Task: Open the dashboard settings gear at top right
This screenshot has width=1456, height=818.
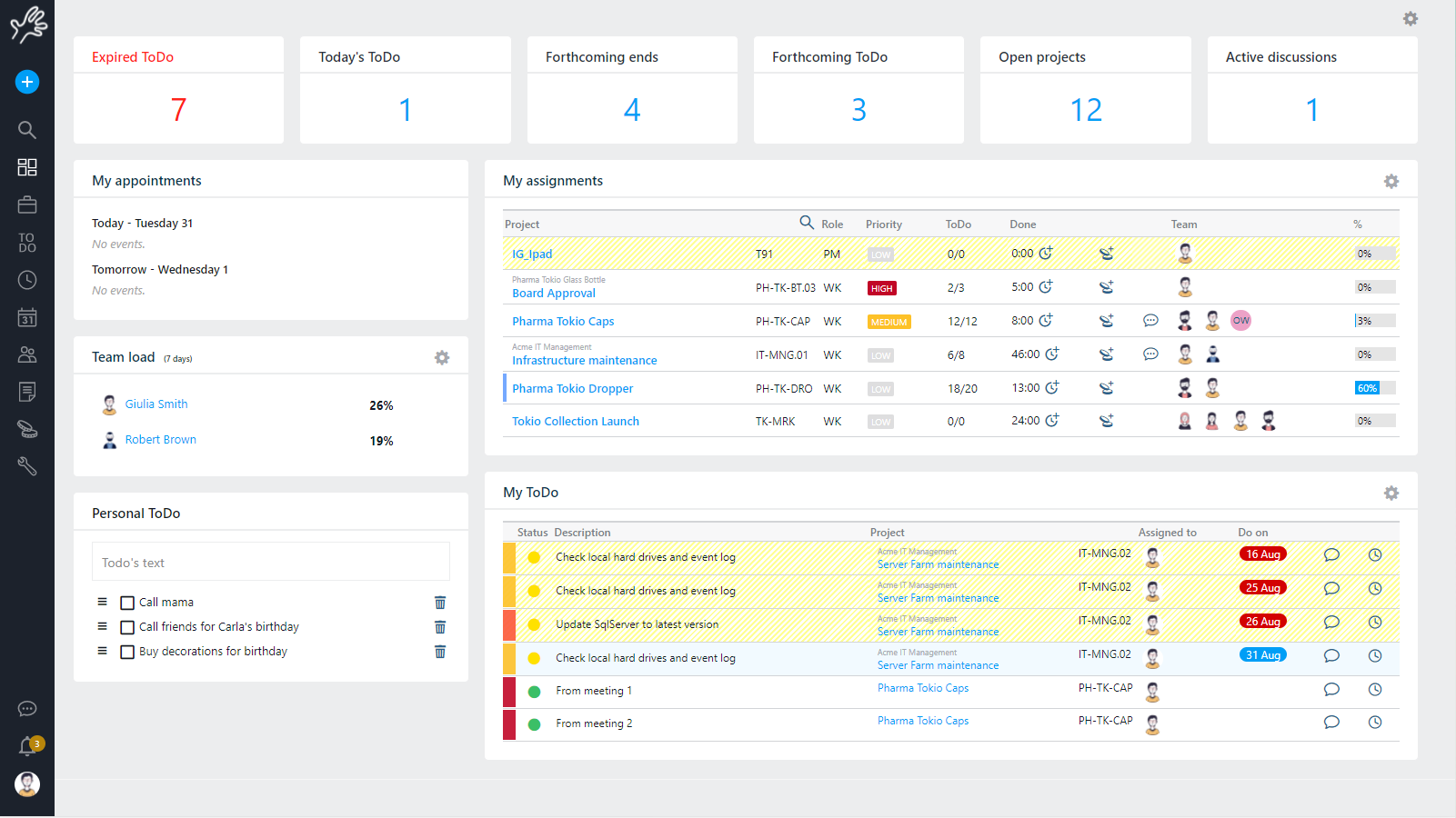Action: [1410, 19]
